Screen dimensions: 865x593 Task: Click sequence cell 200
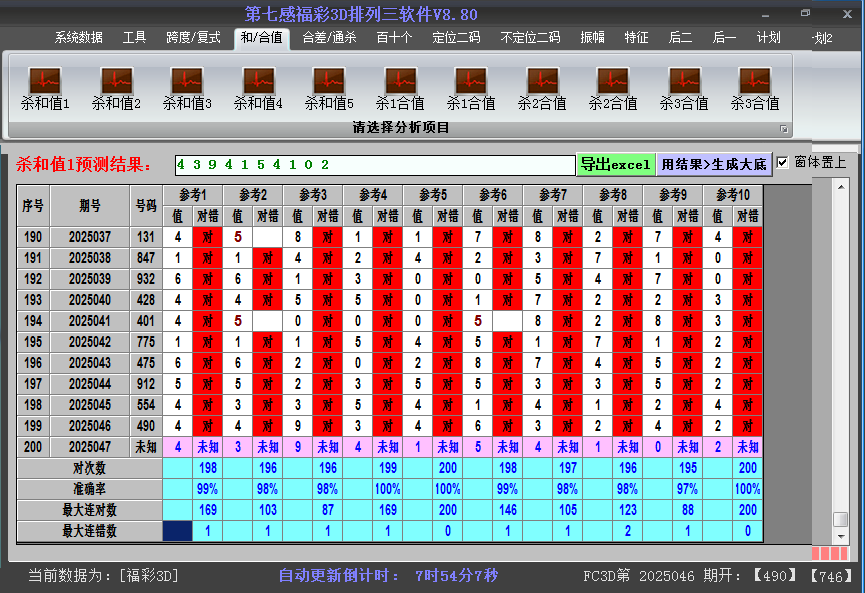click(33, 447)
